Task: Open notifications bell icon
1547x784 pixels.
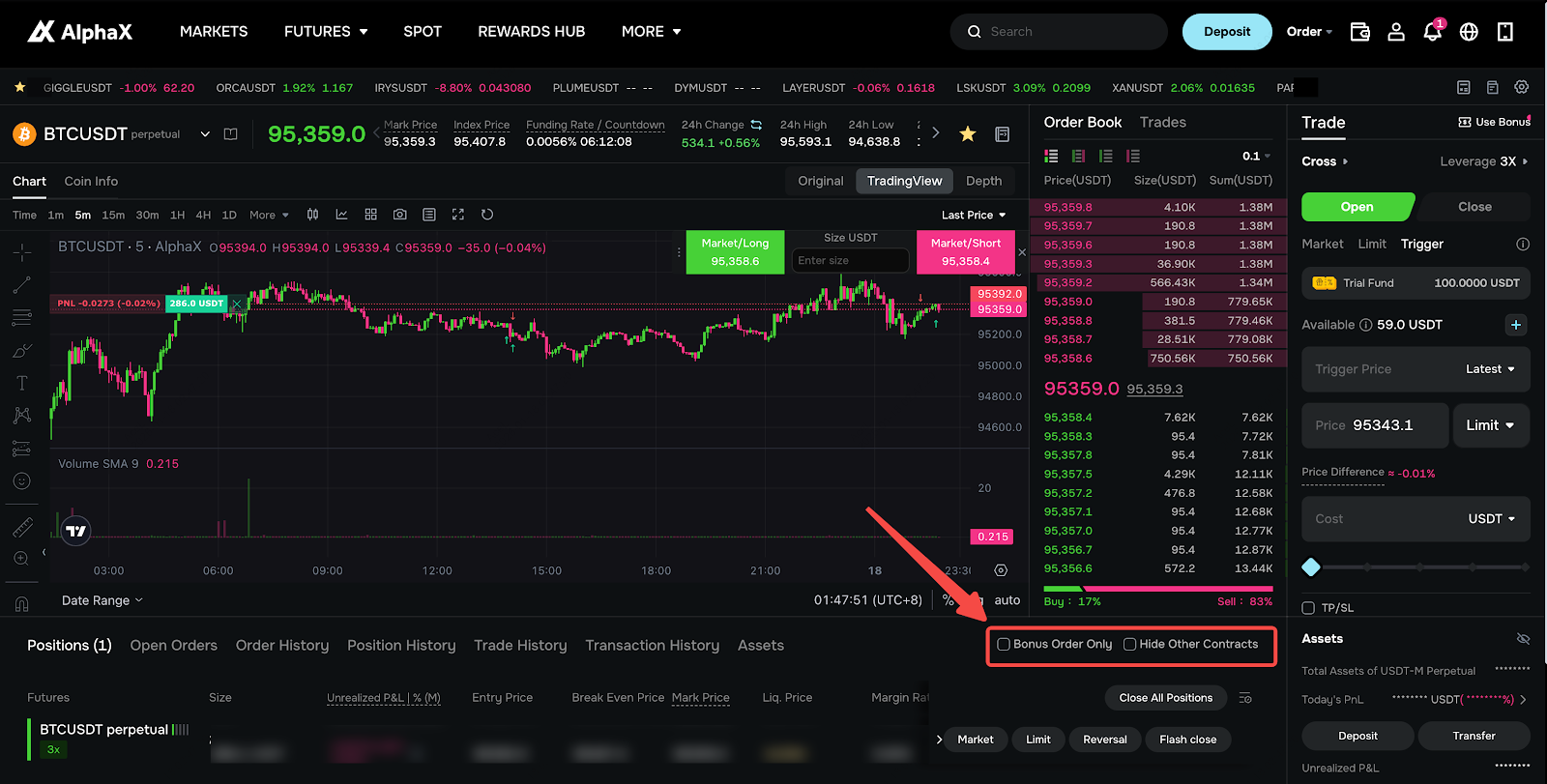Action: [x=1432, y=32]
